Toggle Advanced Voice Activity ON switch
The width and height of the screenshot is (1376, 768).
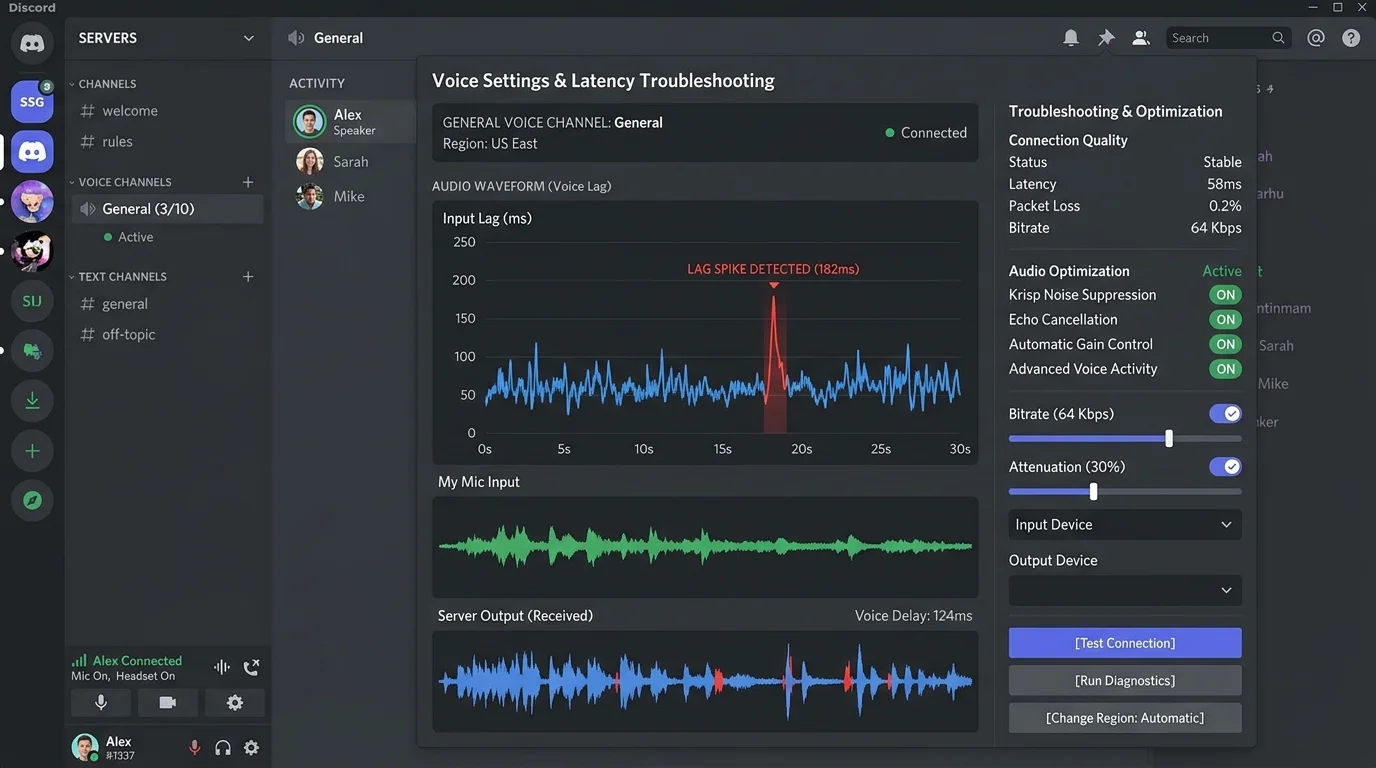pyautogui.click(x=1225, y=369)
